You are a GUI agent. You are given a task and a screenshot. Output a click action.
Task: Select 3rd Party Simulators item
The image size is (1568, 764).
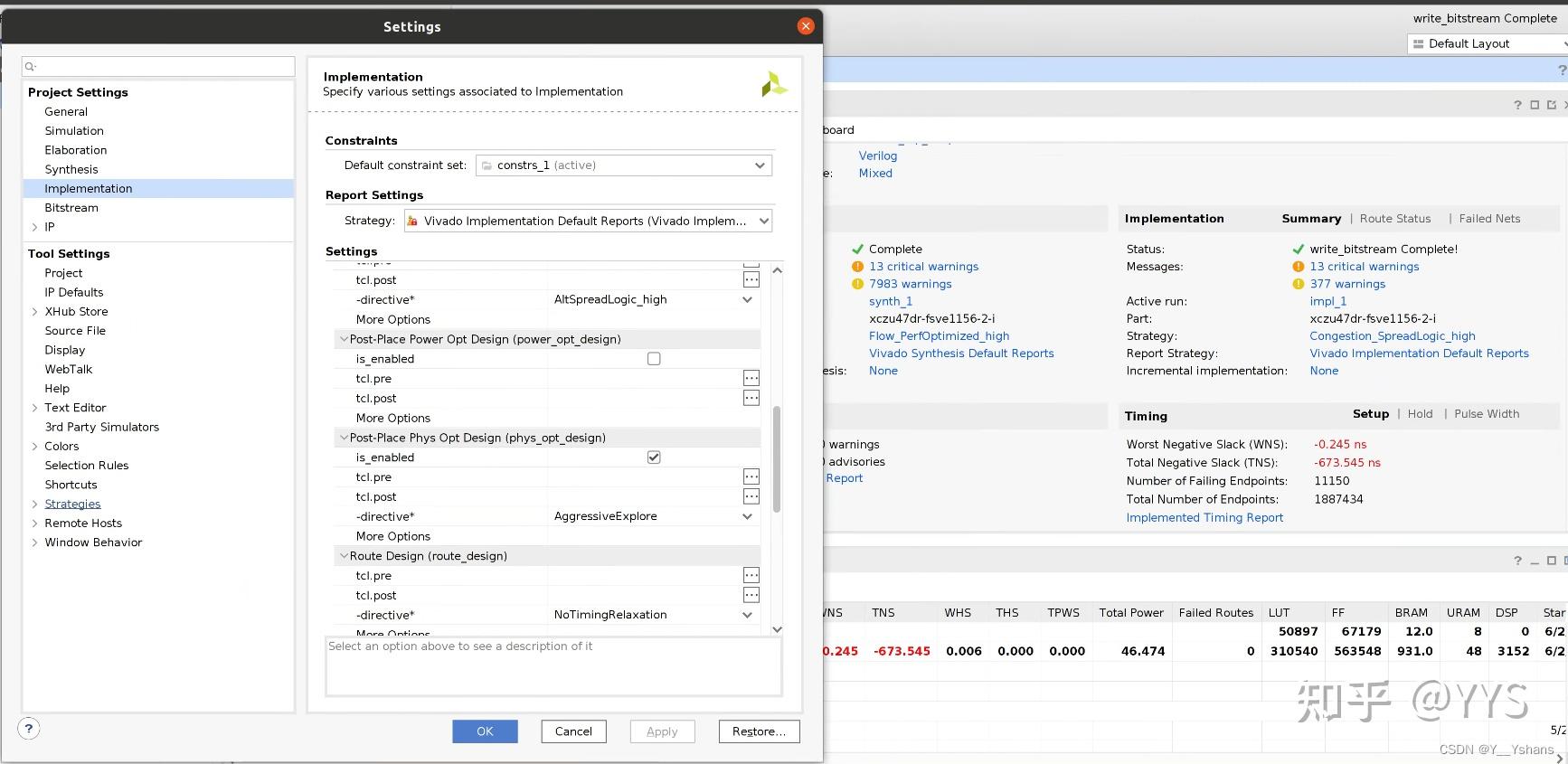pos(101,428)
